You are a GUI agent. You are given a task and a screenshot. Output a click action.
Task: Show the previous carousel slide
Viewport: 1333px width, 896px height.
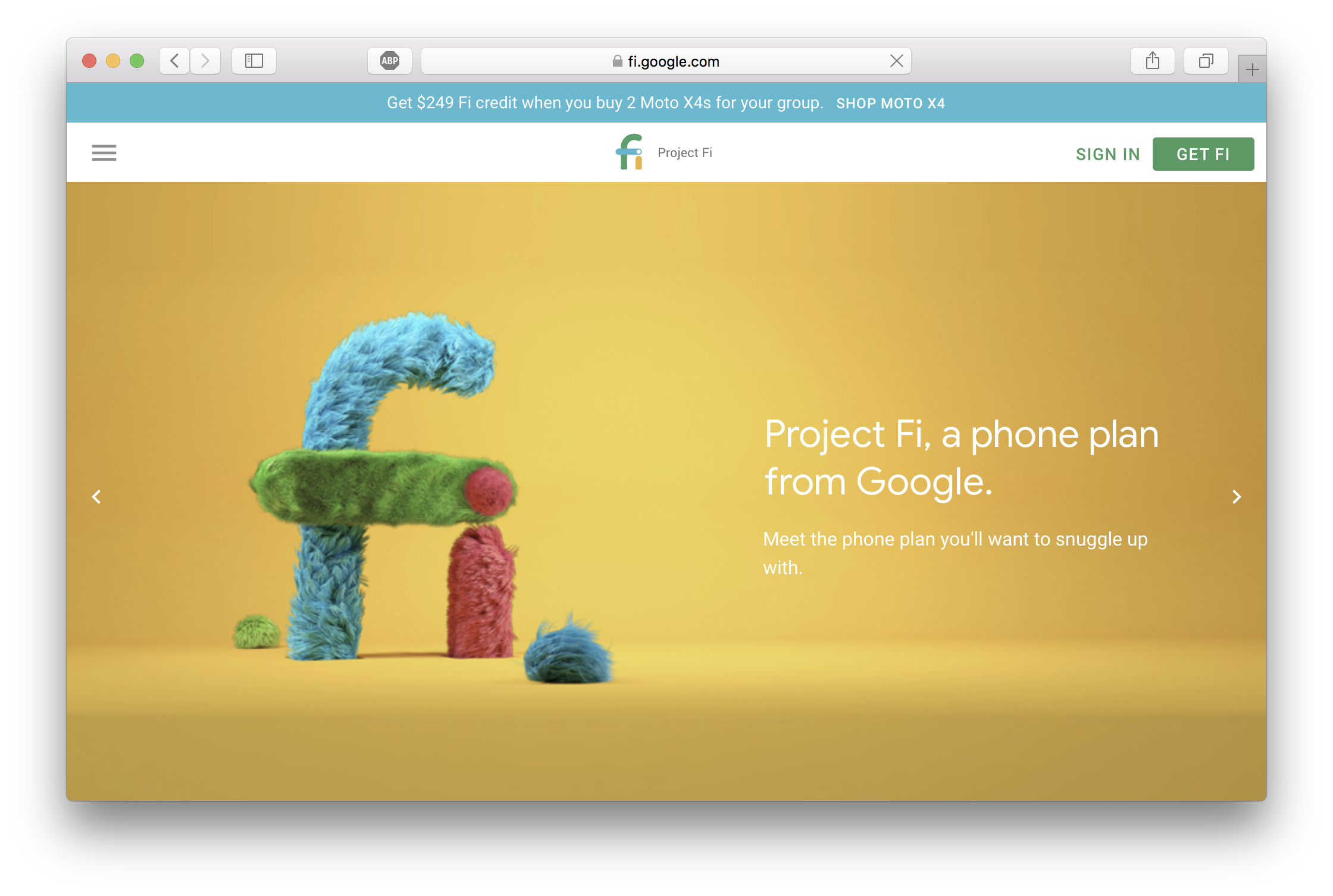[x=96, y=497]
